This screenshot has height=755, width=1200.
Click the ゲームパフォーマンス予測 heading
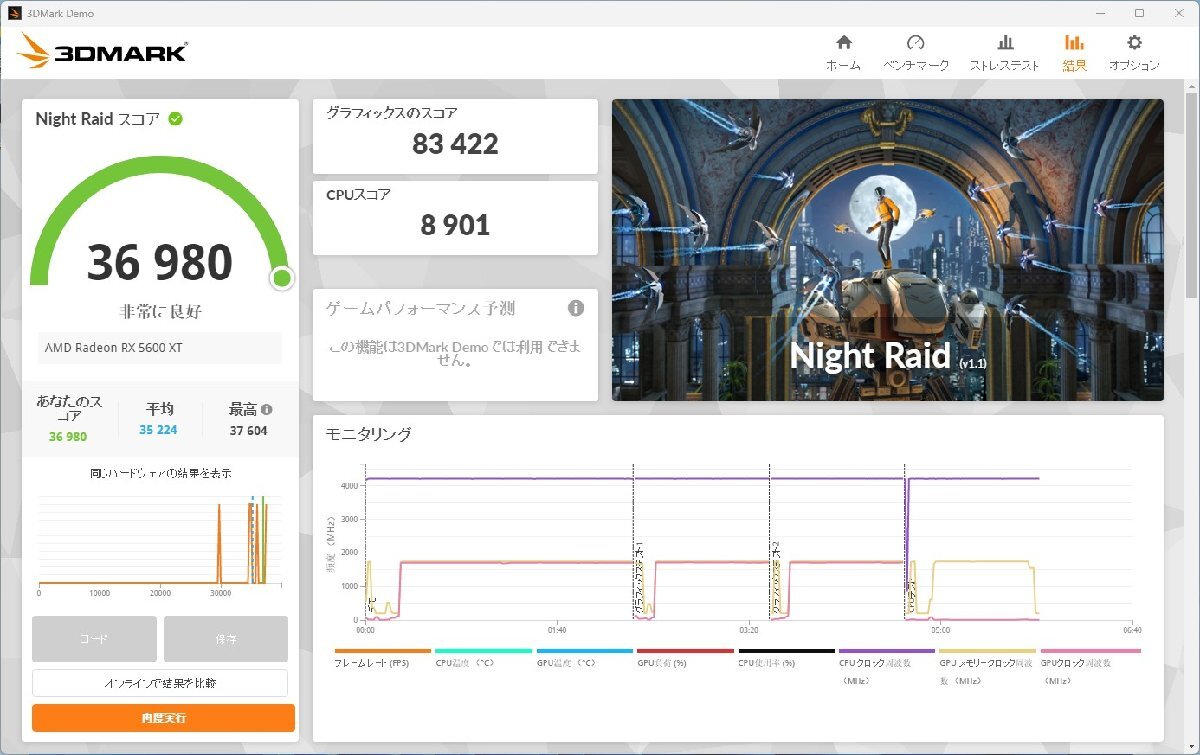(x=420, y=308)
